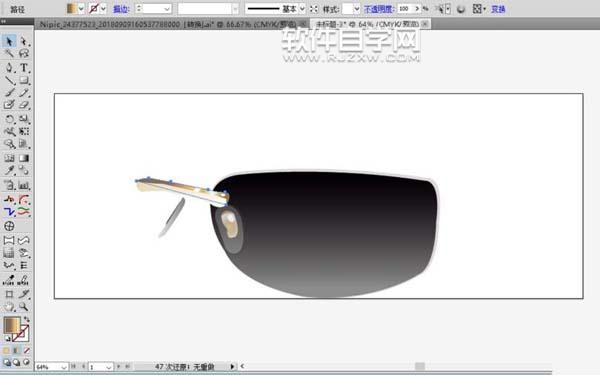600x375 pixels.
Task: Select the Hand tool
Action: (x=9, y=307)
